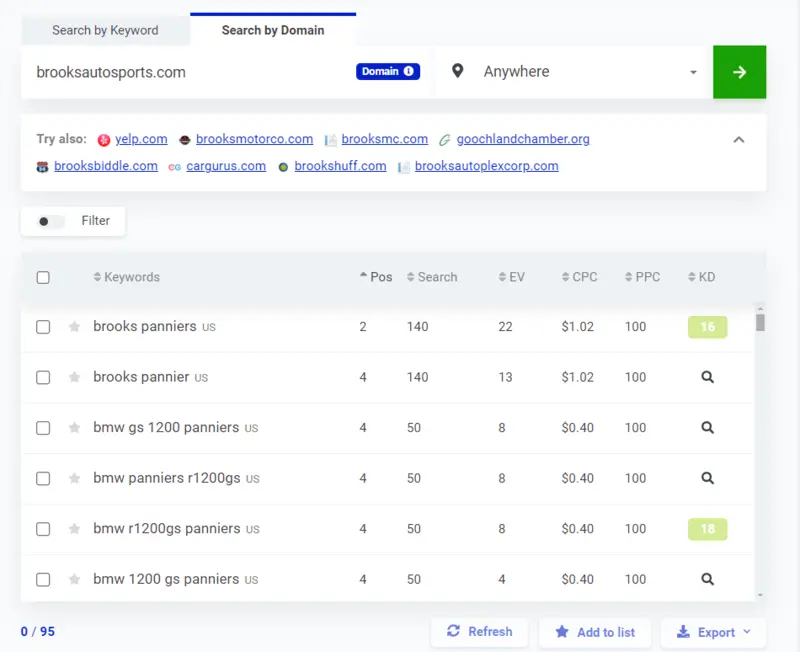Click the keyword table scrollbar thumb
The width and height of the screenshot is (800, 652).
click(760, 322)
